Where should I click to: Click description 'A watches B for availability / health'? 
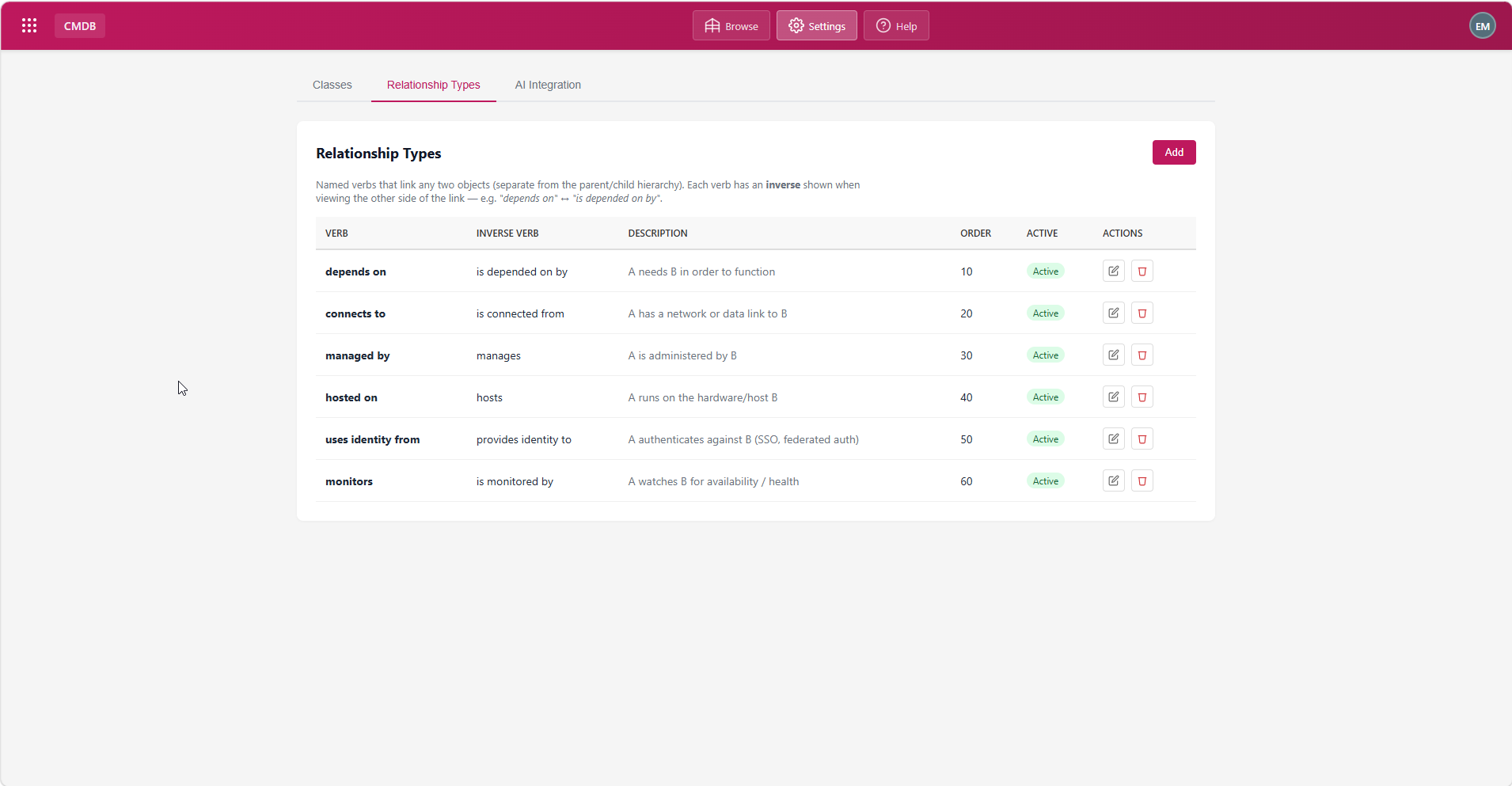[713, 481]
